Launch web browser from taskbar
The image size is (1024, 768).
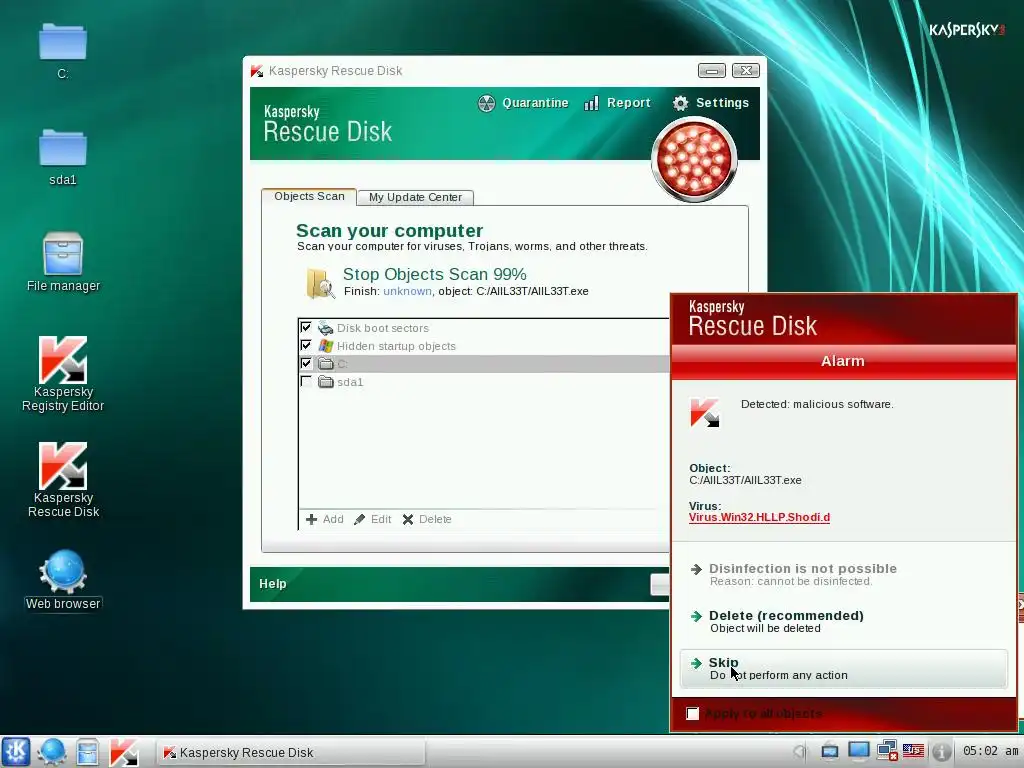[x=52, y=752]
